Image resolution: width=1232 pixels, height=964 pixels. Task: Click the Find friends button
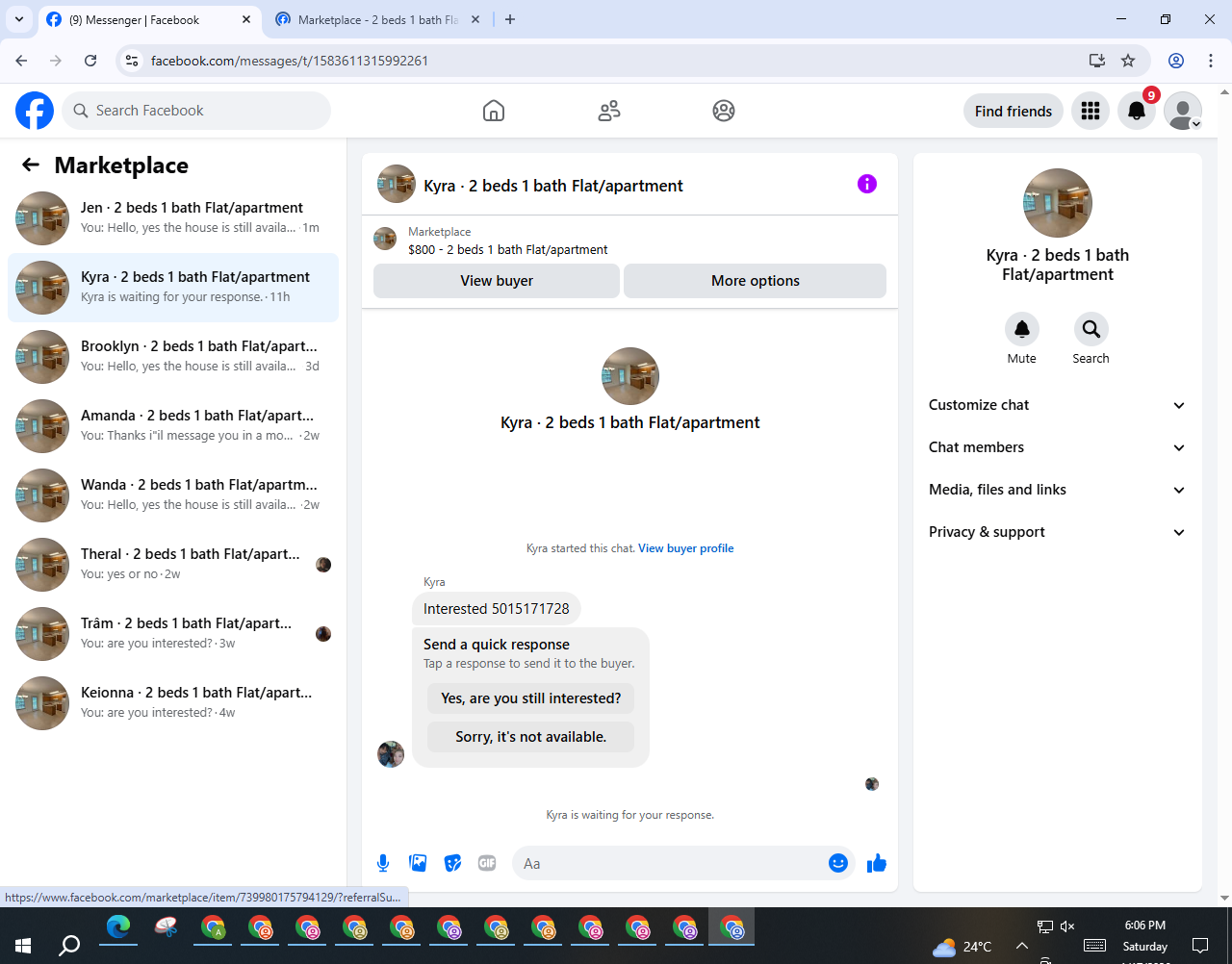1014,111
